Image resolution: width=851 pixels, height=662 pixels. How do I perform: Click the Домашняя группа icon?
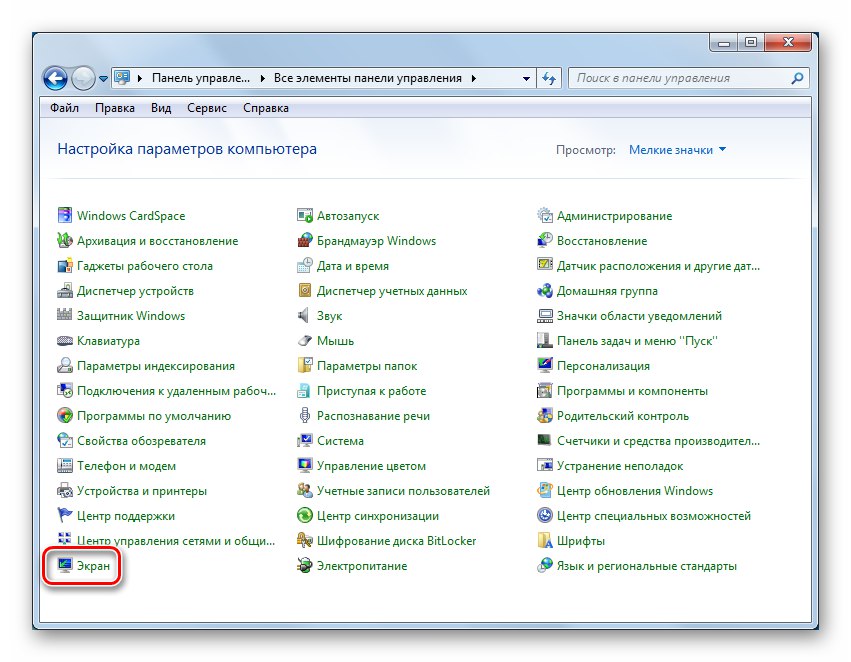click(x=544, y=290)
